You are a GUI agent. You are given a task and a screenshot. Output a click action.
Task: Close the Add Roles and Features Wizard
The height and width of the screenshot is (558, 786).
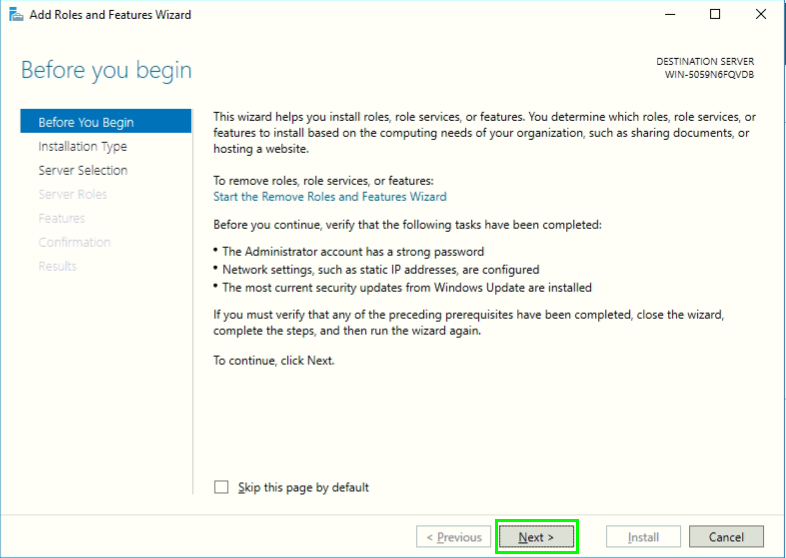tap(761, 15)
